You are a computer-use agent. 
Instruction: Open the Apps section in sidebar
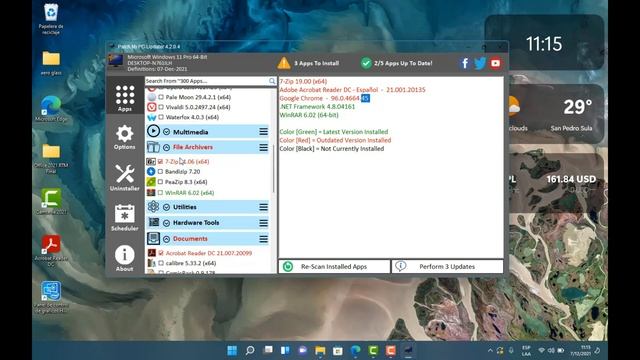click(x=124, y=98)
